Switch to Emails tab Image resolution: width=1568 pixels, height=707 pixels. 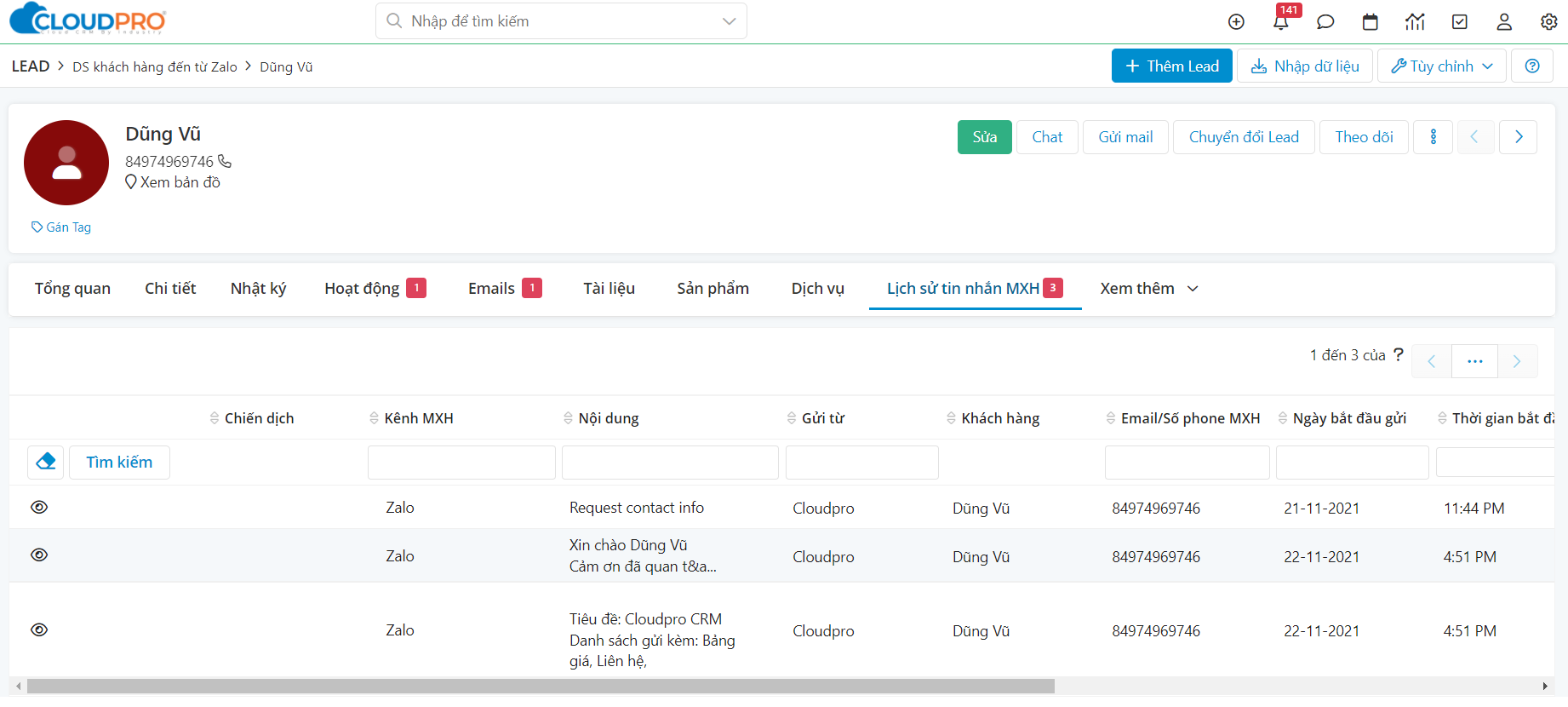pyautogui.click(x=505, y=289)
